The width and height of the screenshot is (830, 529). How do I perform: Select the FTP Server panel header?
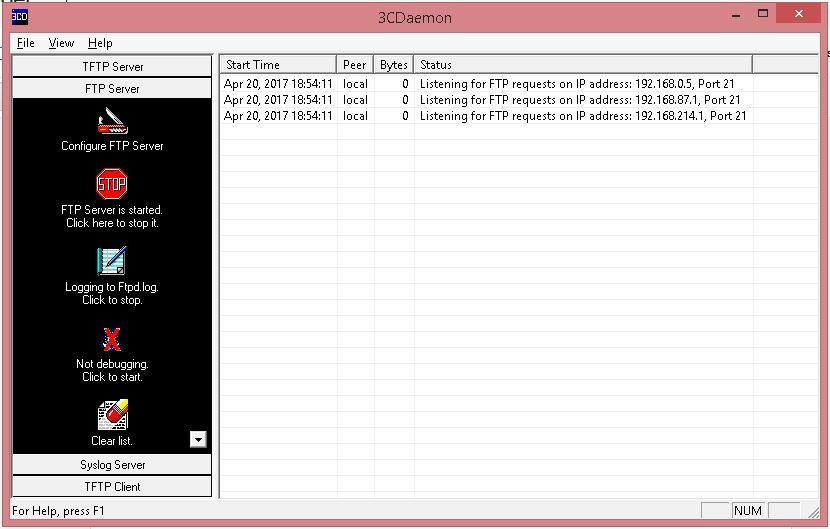112,88
